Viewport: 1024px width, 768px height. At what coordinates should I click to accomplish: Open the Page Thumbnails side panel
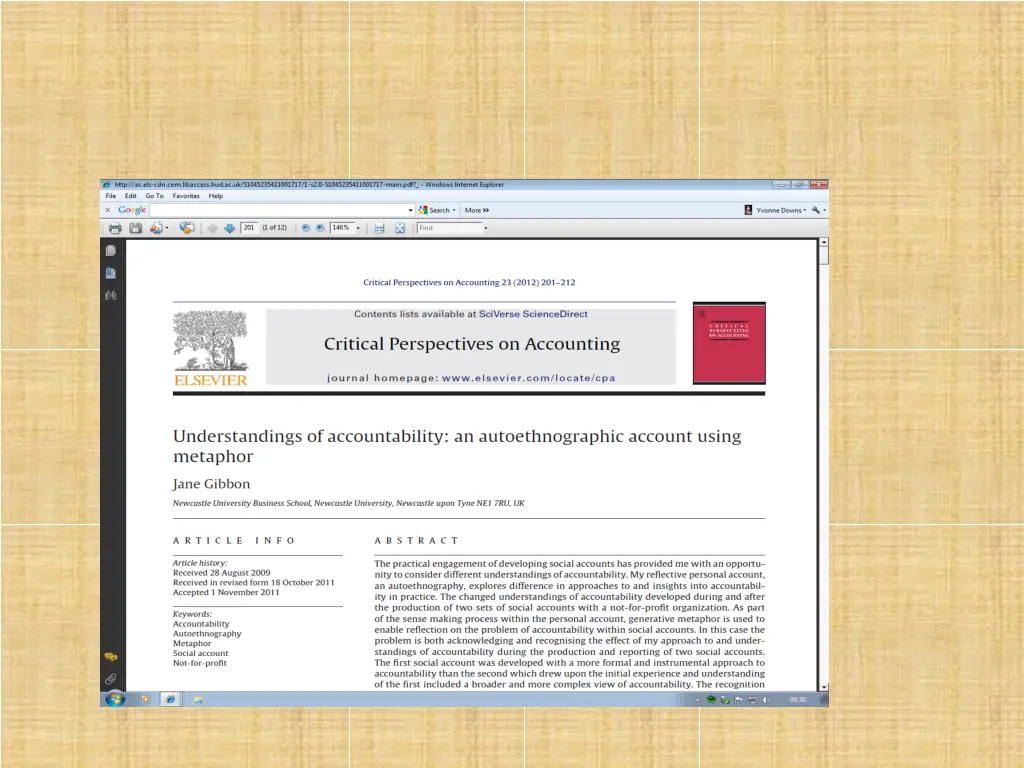tap(111, 251)
